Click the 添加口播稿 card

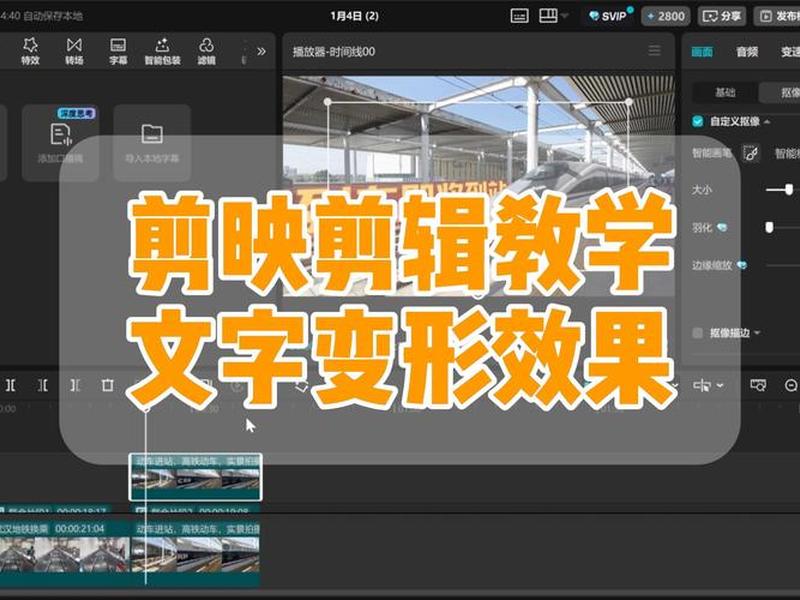[61, 143]
